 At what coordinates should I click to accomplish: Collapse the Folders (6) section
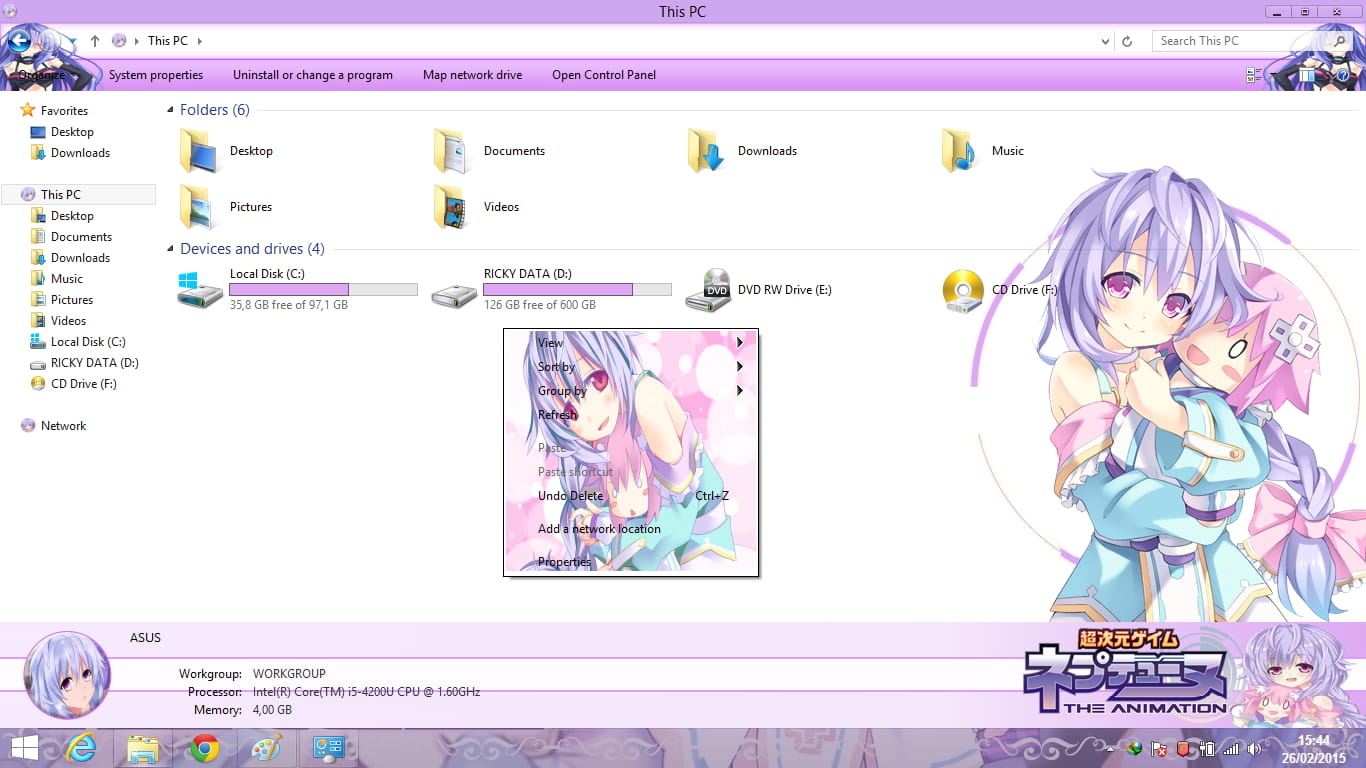(169, 110)
